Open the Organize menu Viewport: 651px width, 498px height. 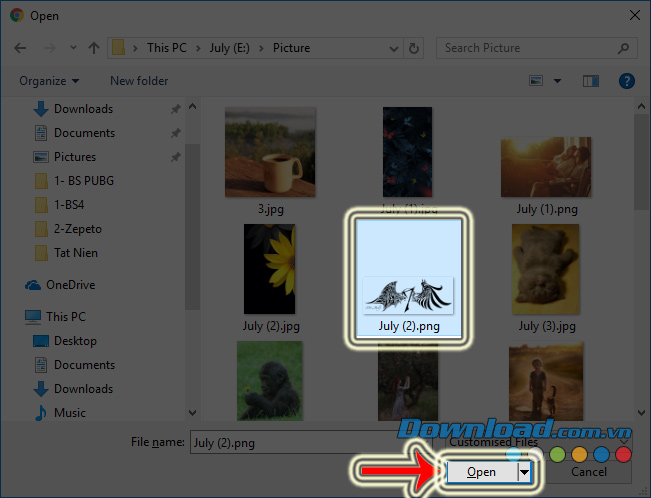(x=49, y=81)
